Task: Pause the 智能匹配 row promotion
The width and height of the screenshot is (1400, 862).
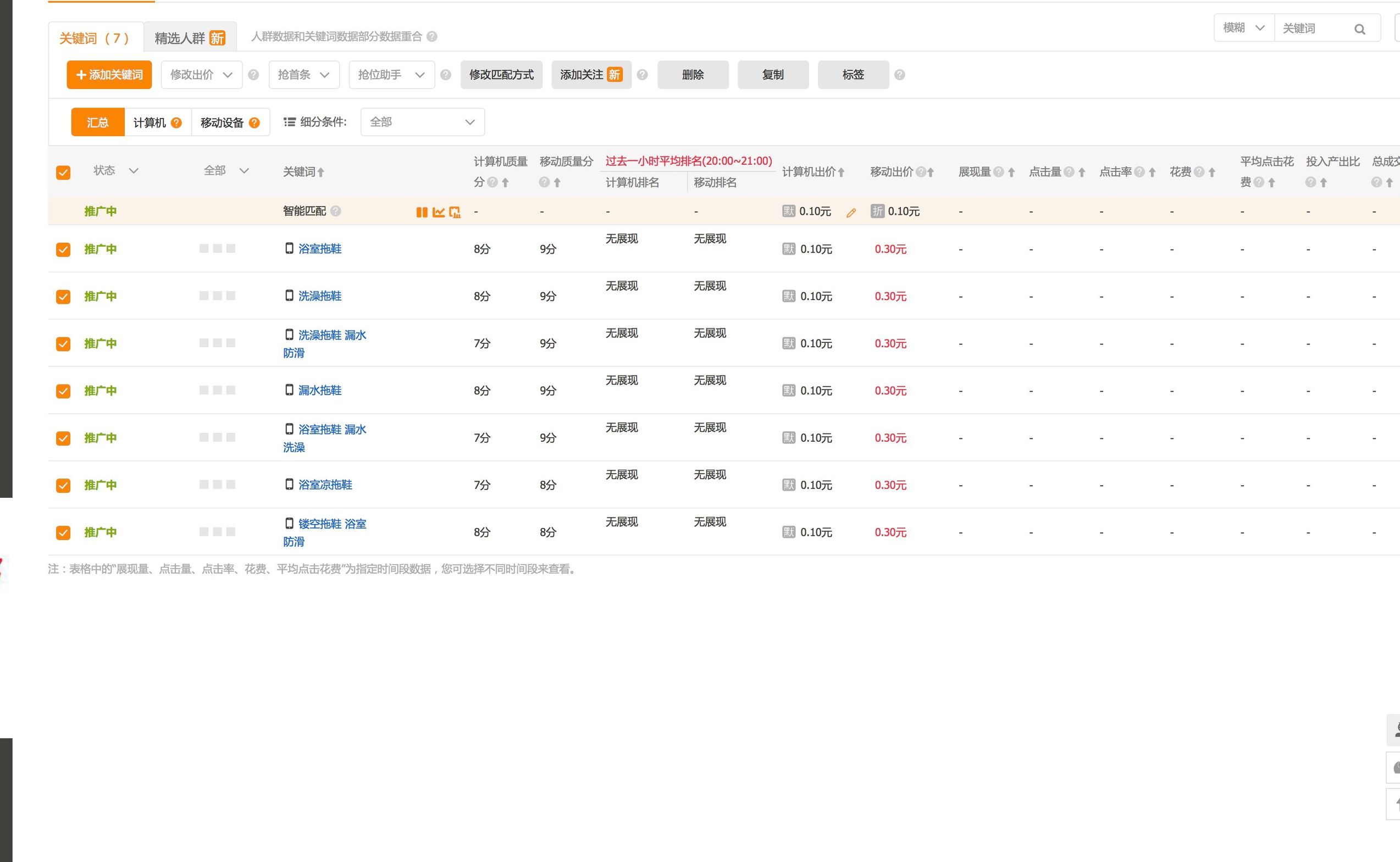Action: [422, 212]
